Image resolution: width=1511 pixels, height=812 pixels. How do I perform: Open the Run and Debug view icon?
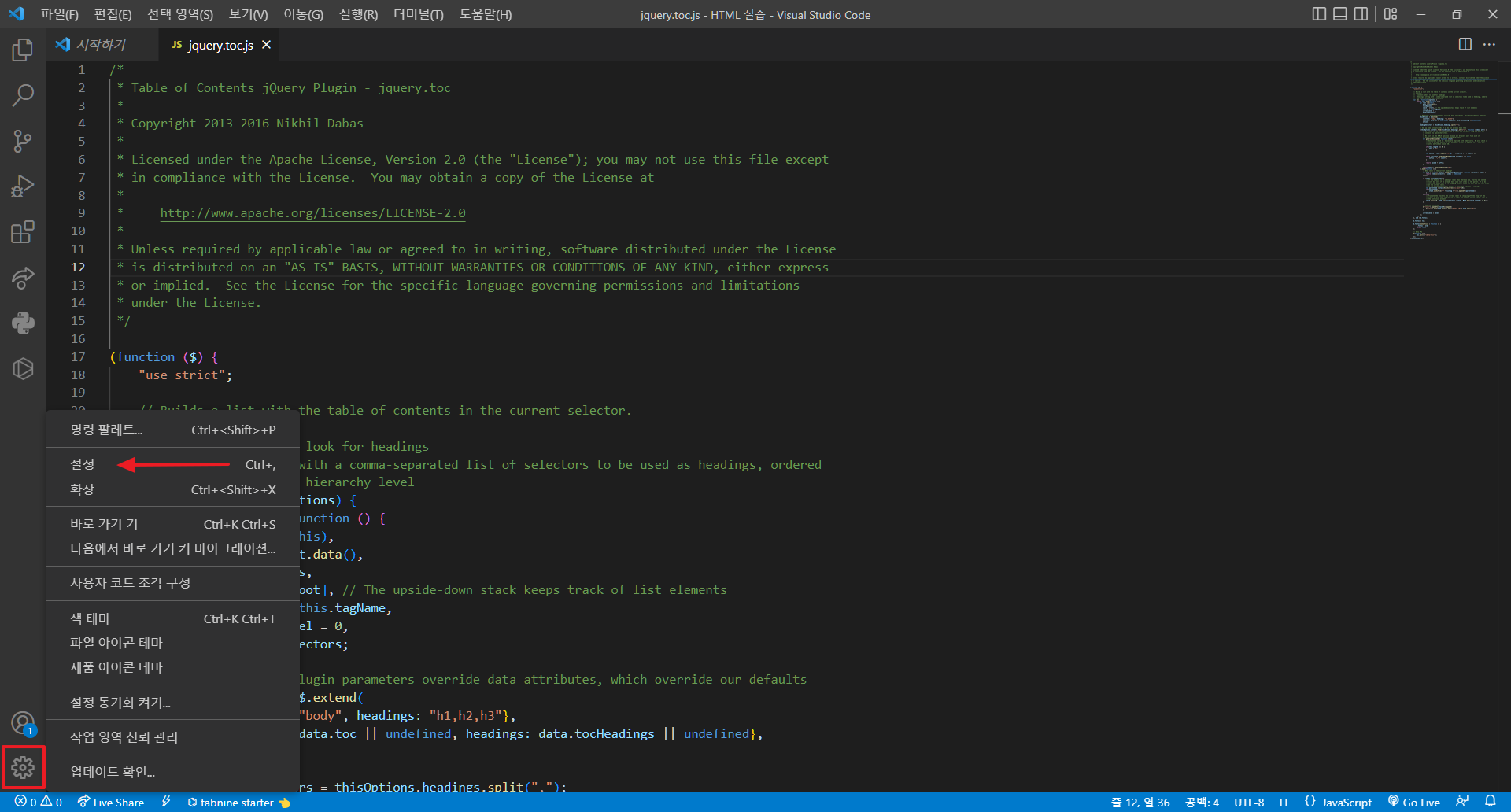pyautogui.click(x=23, y=186)
